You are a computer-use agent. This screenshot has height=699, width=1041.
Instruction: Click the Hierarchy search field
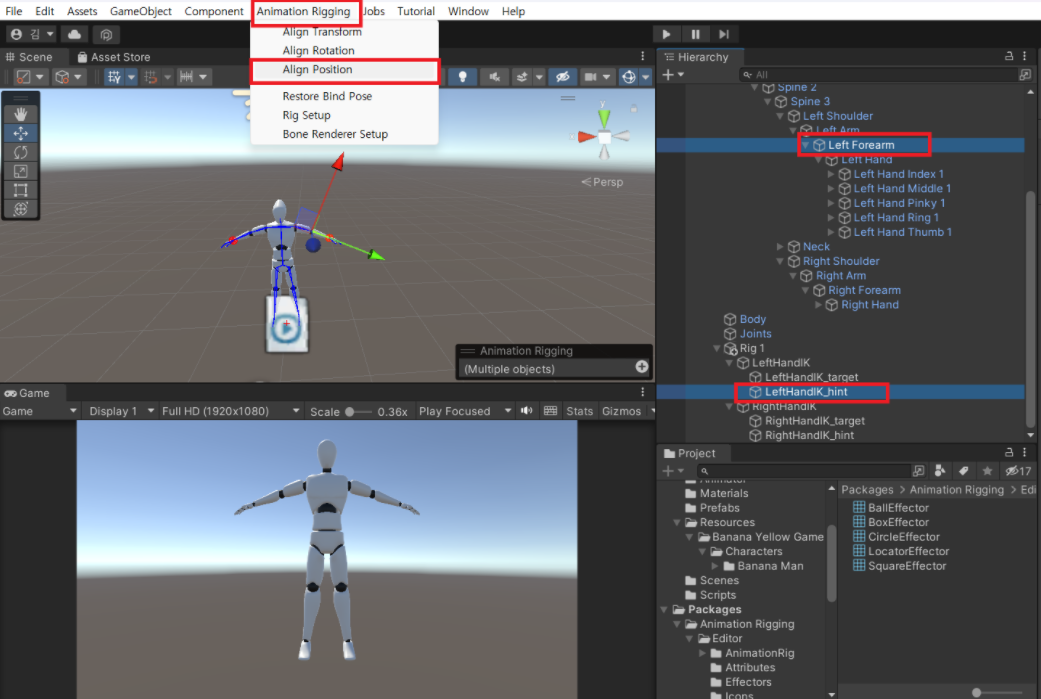(878, 74)
